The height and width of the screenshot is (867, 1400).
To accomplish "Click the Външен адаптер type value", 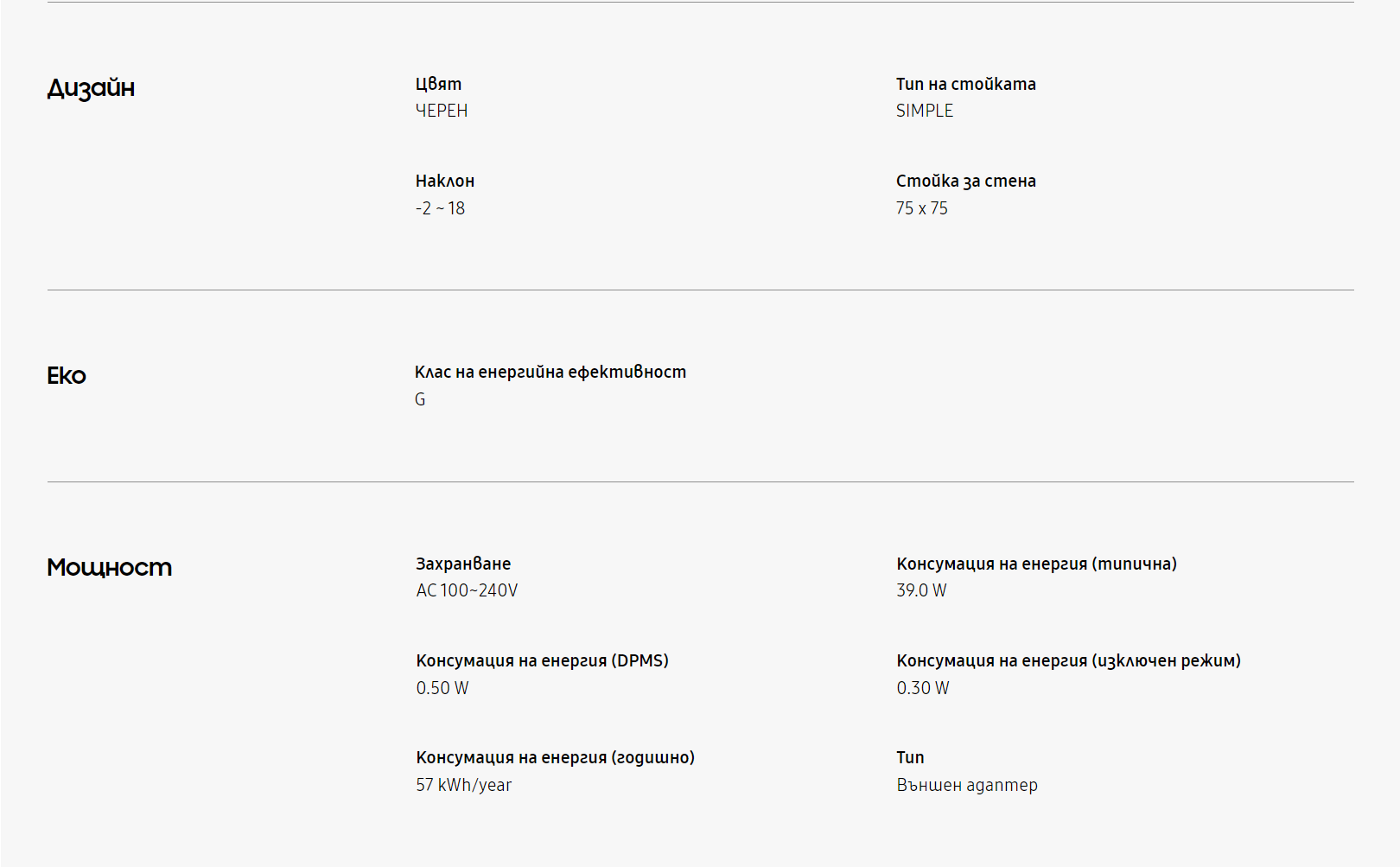I will (x=967, y=785).
